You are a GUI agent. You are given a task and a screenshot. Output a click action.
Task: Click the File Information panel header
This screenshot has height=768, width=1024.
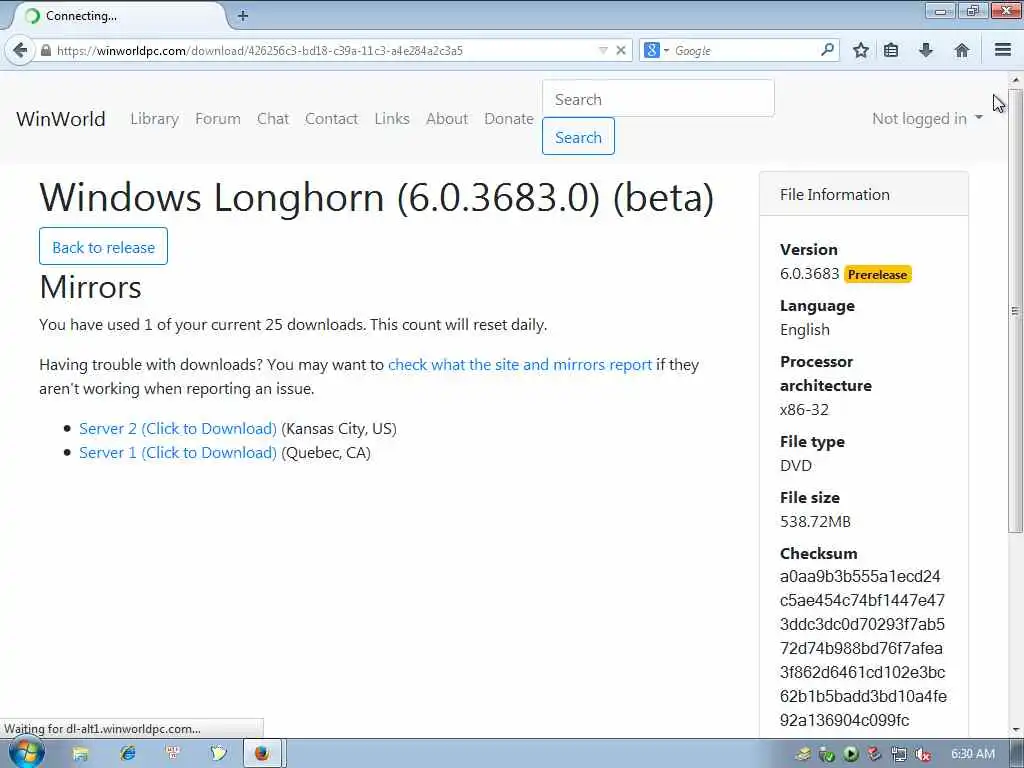pos(863,195)
